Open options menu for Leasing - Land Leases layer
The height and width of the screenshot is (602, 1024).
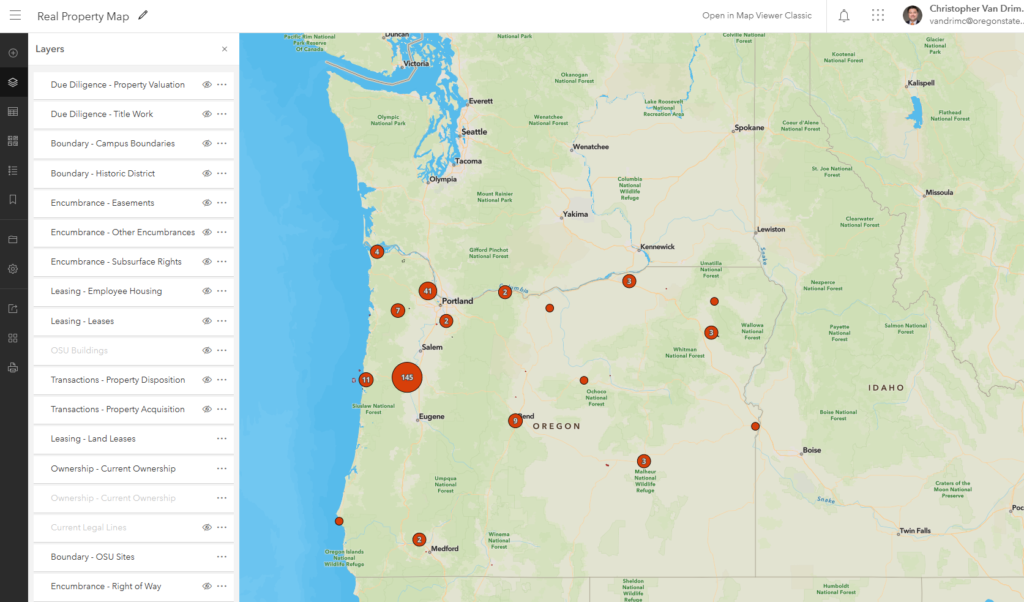pos(222,439)
